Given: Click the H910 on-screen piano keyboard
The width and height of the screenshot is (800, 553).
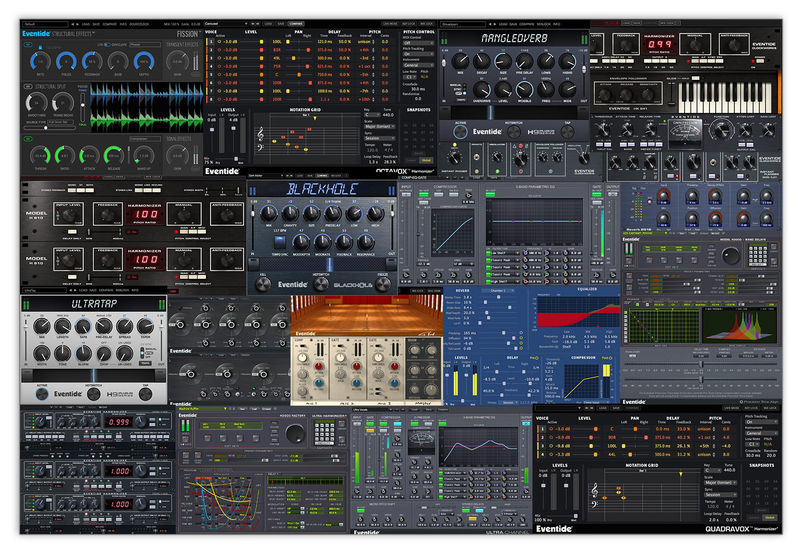Looking at the screenshot, I should [x=725, y=96].
